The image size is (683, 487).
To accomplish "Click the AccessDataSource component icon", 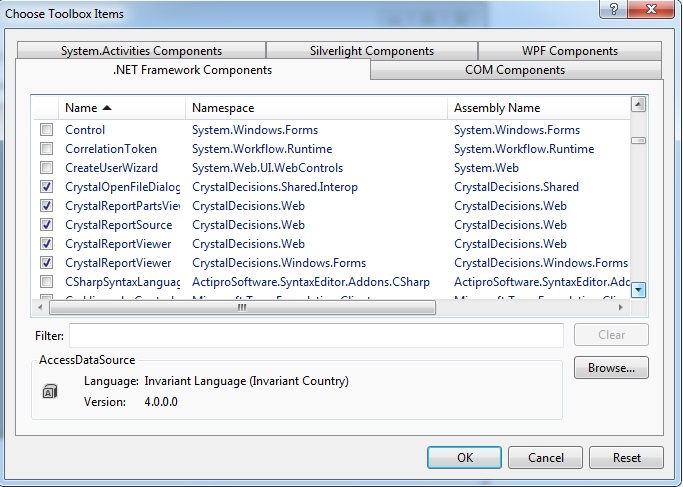I will tap(50, 391).
